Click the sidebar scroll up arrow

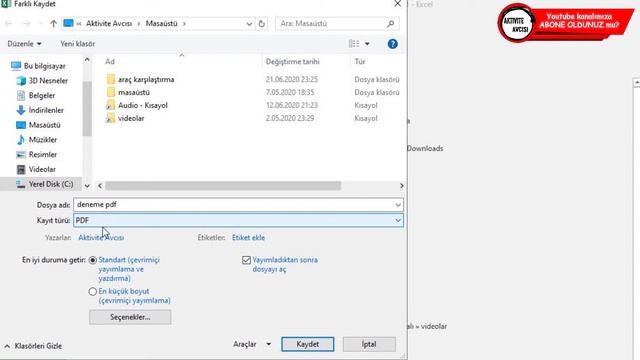click(x=87, y=60)
